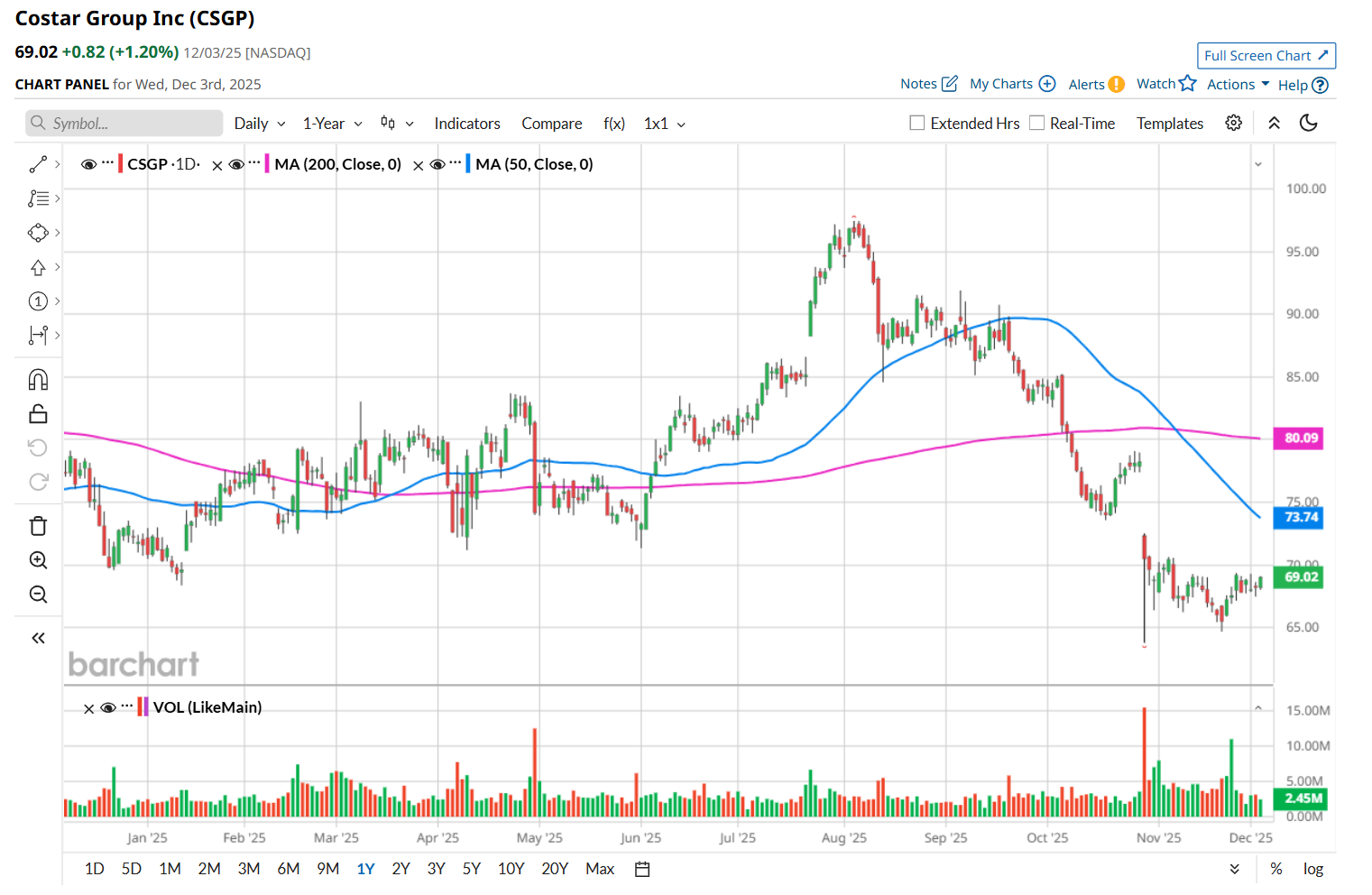Toggle the lock drawings icon
This screenshot has height=895, width=1372.
pyautogui.click(x=38, y=414)
